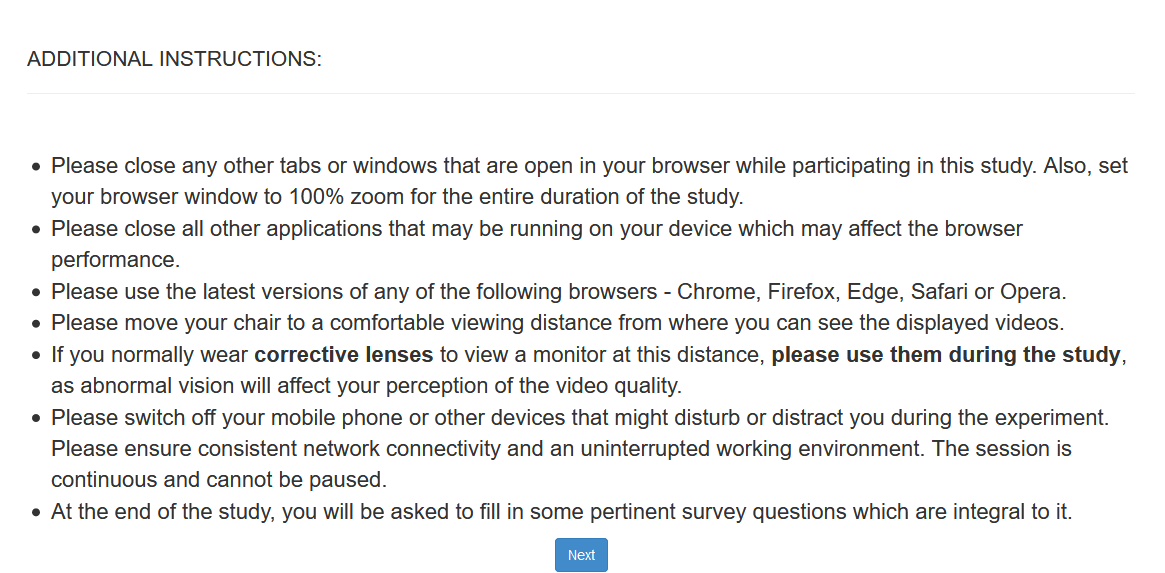
Task: Click the ADDITIONAL INSTRUCTIONS heading
Action: [174, 59]
